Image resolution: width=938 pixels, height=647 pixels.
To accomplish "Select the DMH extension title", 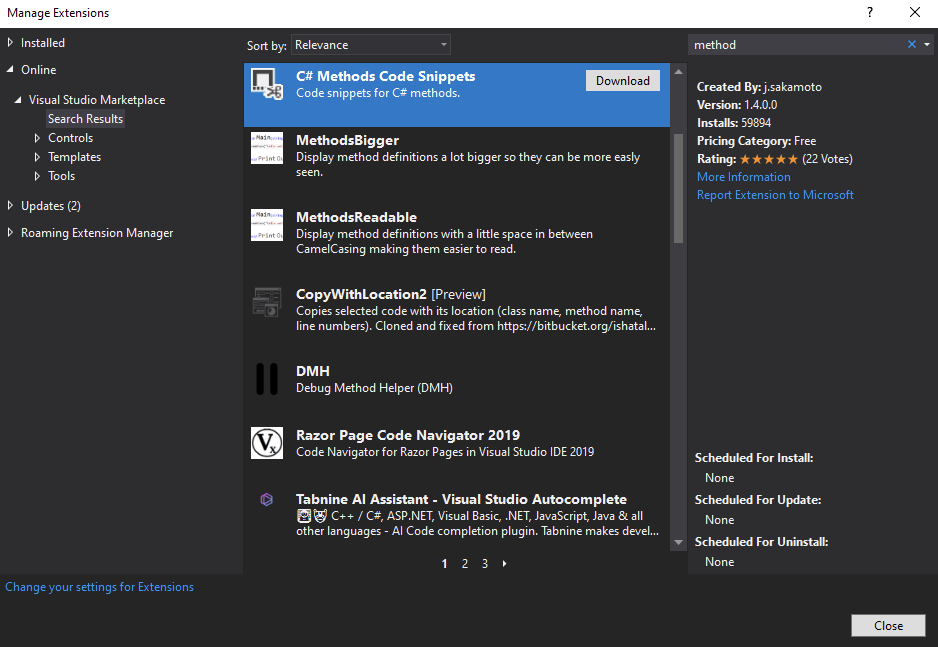I will [313, 371].
